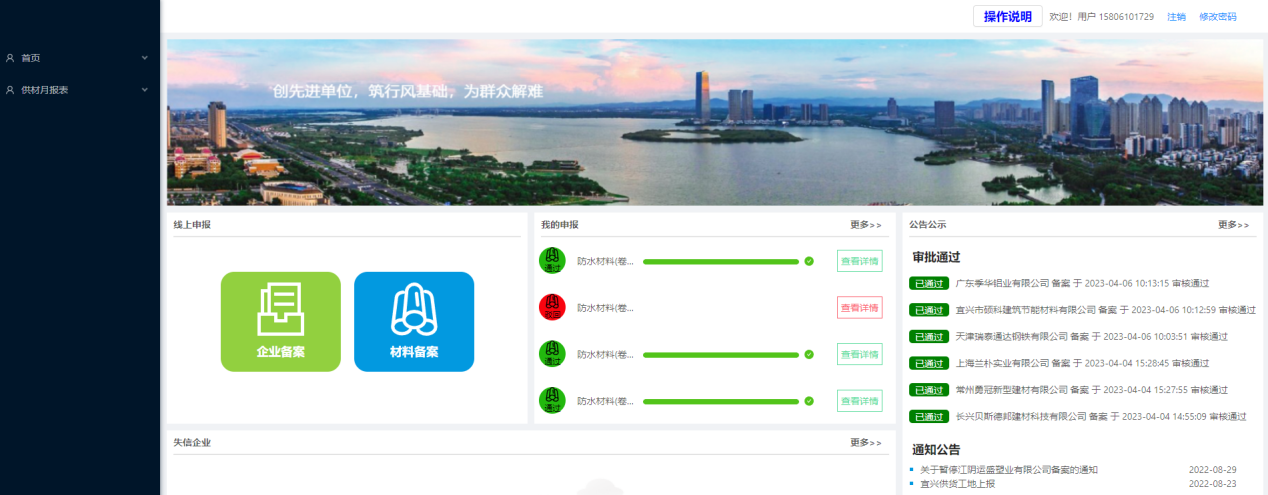
Task: Click the first green 通过 status icon
Action: tap(552, 261)
